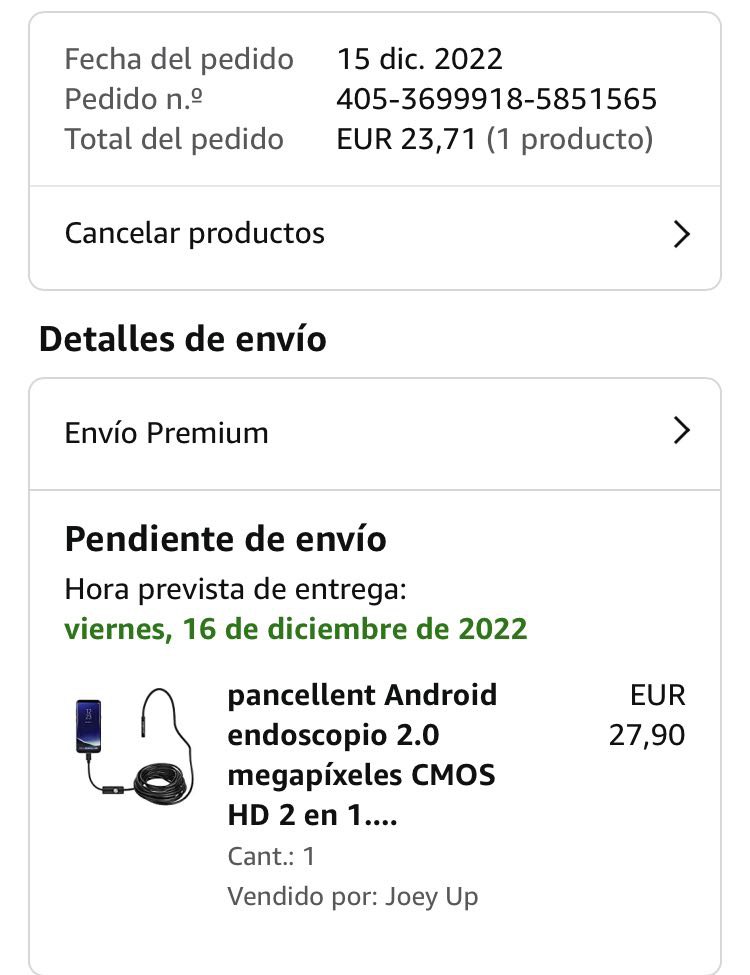Select the Envío Premium label

tap(167, 433)
